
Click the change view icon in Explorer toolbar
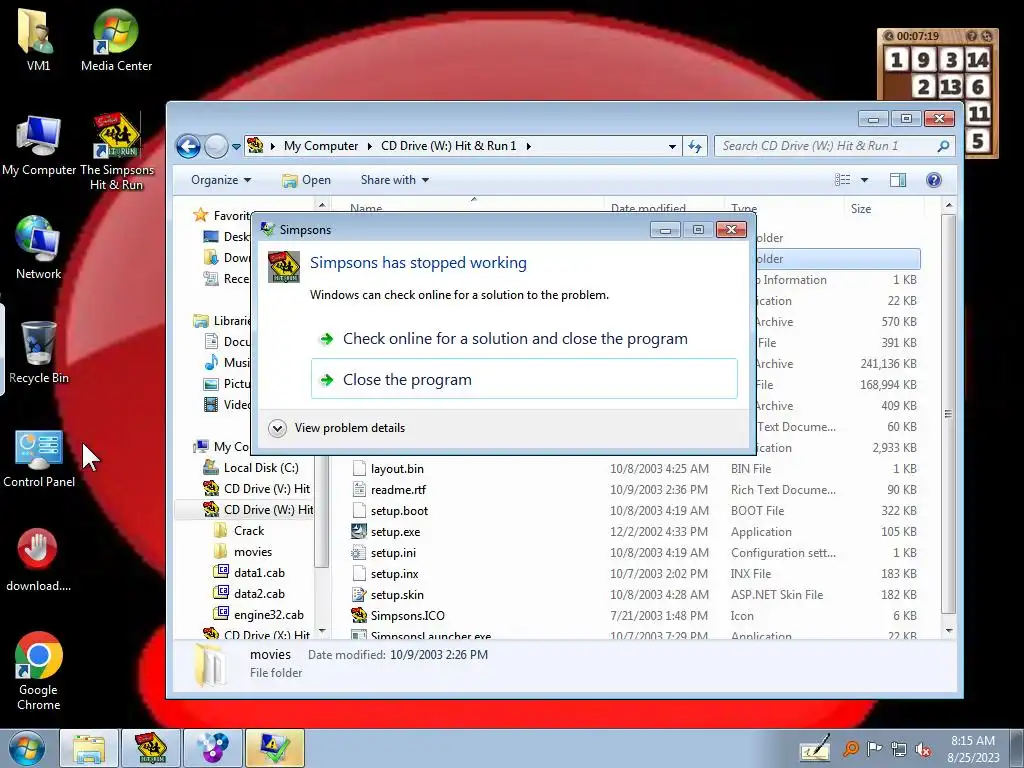[x=842, y=180]
